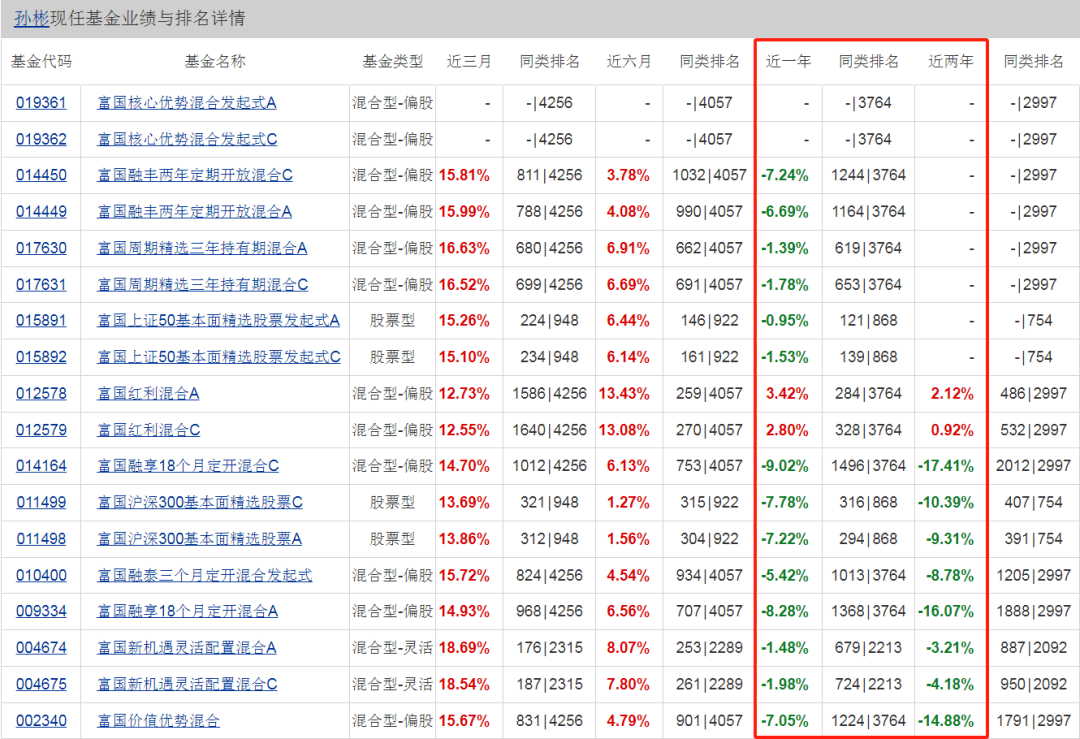
Task: Click the 基金类型 column header
Action: [393, 61]
